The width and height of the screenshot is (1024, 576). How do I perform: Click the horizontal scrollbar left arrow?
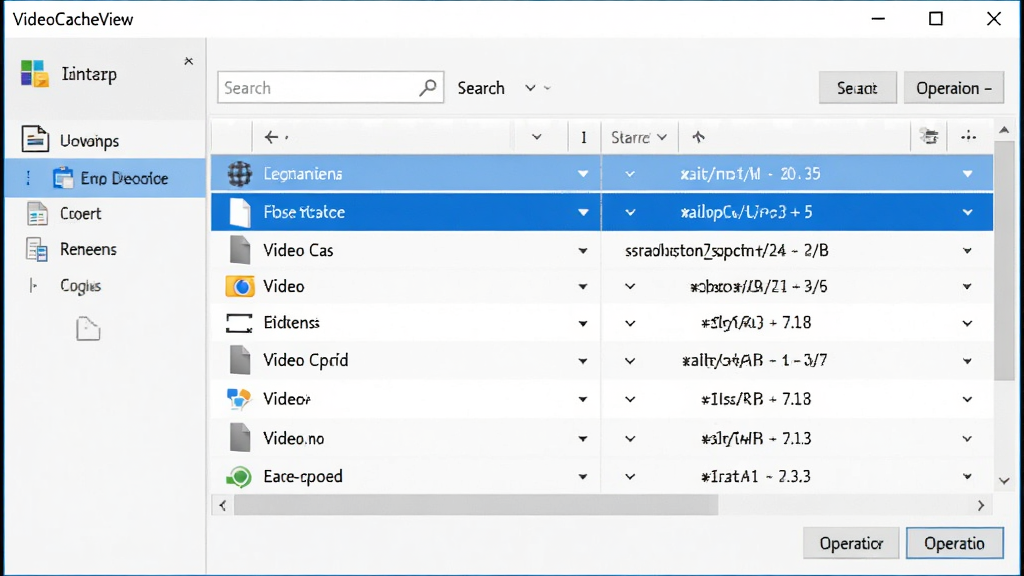pos(223,505)
